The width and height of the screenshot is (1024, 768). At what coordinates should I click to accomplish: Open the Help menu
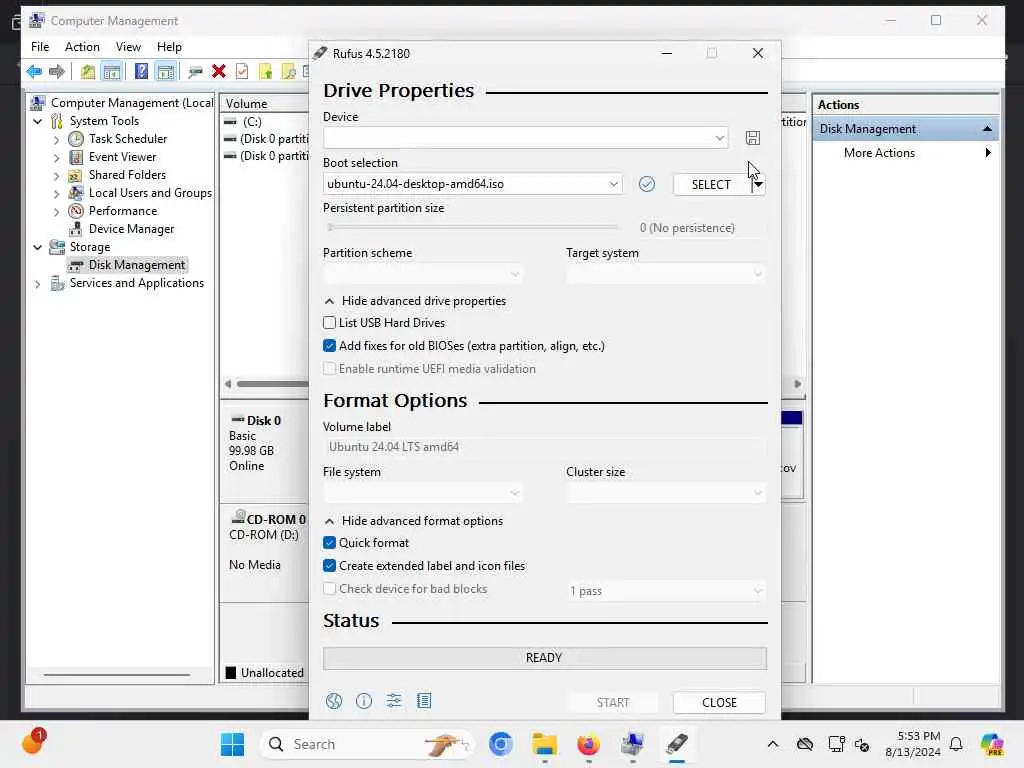169,47
